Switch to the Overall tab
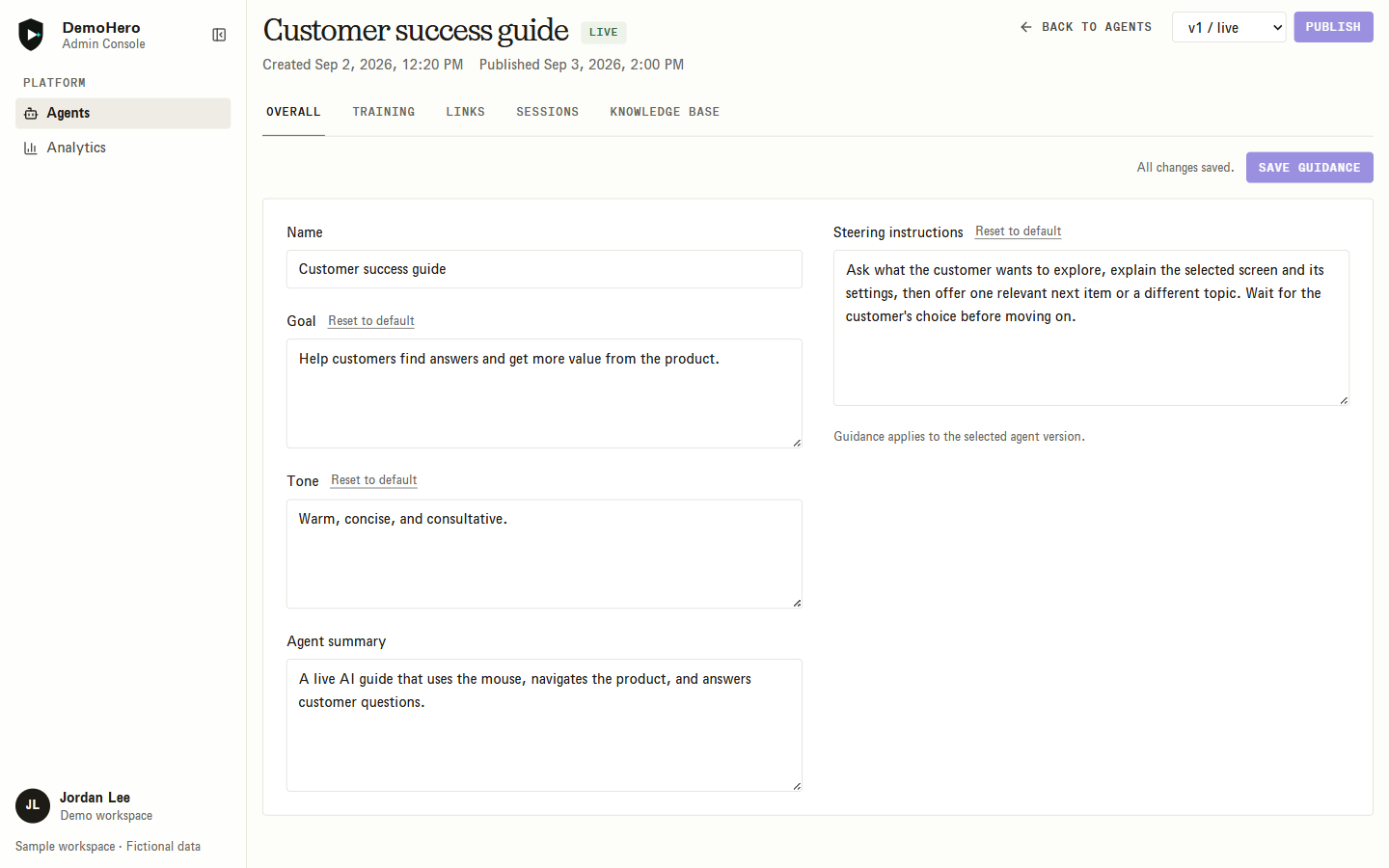 click(293, 112)
